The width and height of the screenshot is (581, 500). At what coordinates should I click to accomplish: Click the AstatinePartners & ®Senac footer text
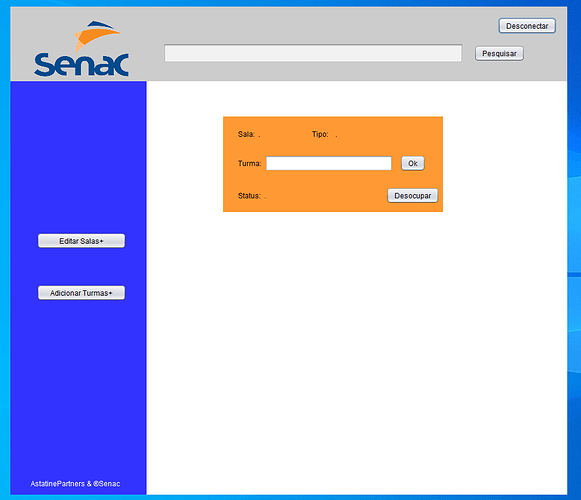click(75, 484)
